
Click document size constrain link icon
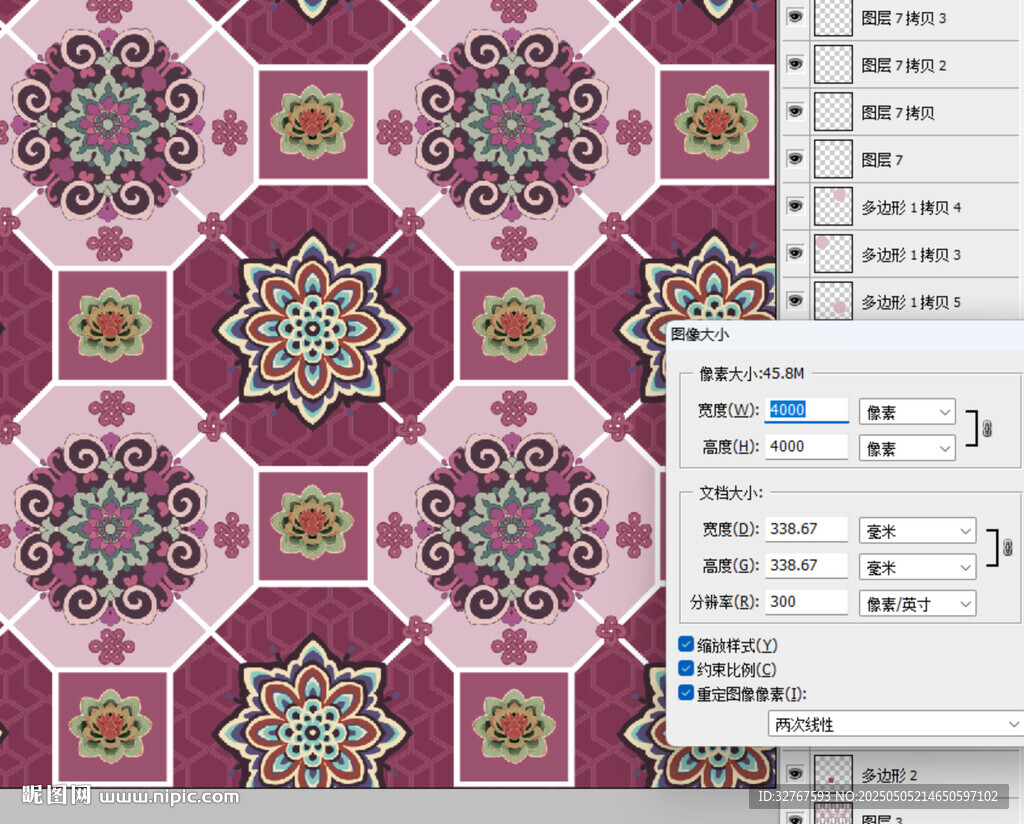click(x=1008, y=548)
